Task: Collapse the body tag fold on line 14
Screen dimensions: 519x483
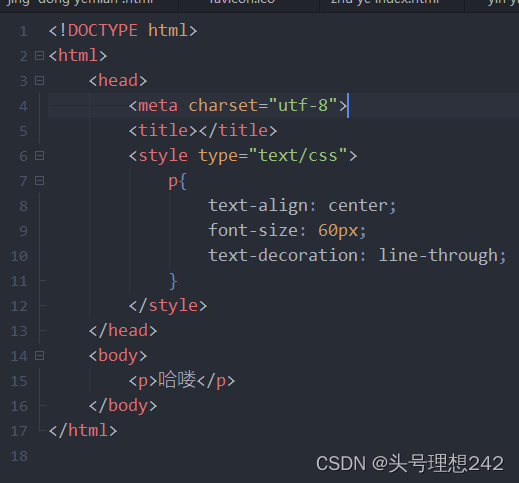Action: tap(39, 356)
